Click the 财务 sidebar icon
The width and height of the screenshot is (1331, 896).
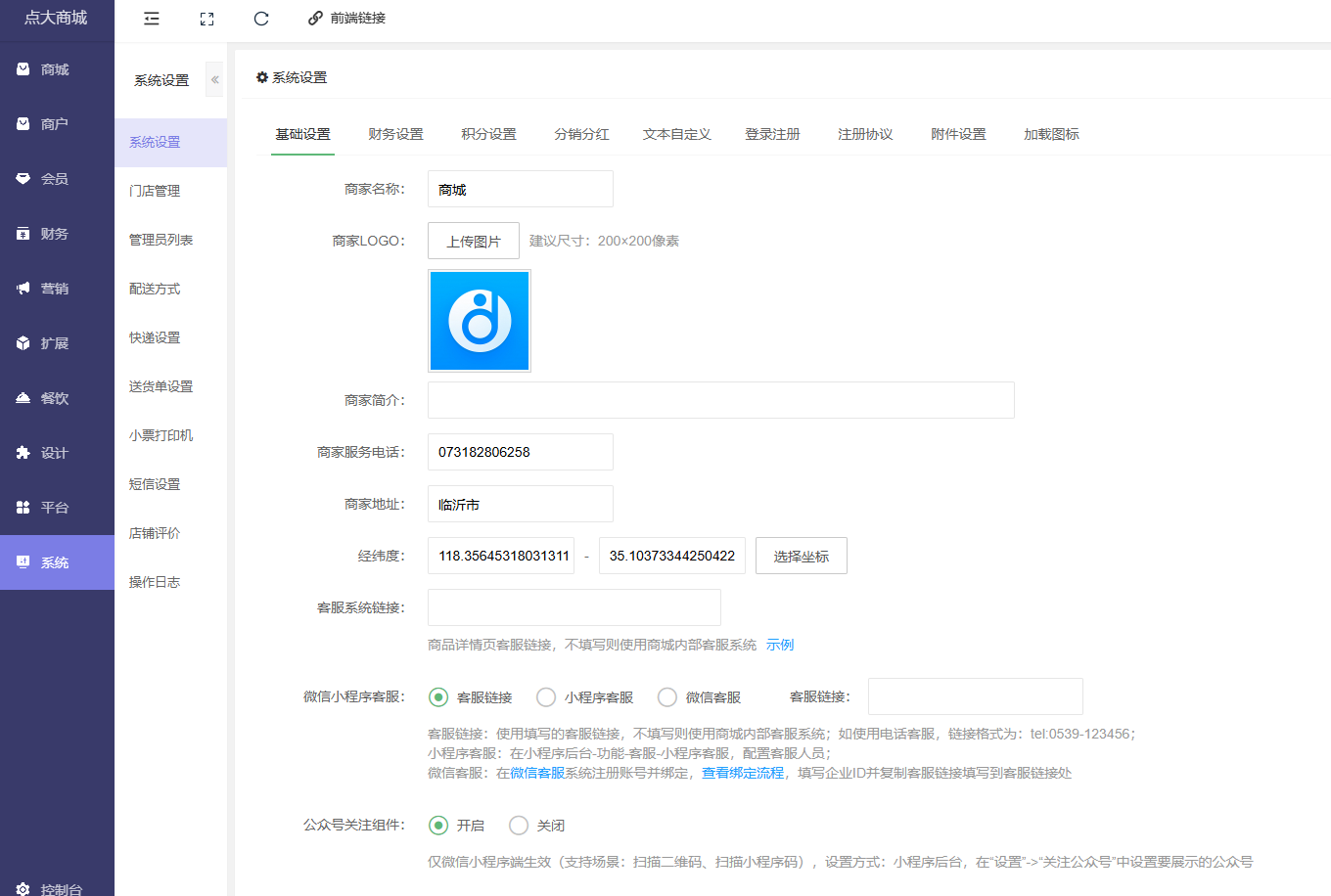click(23, 234)
